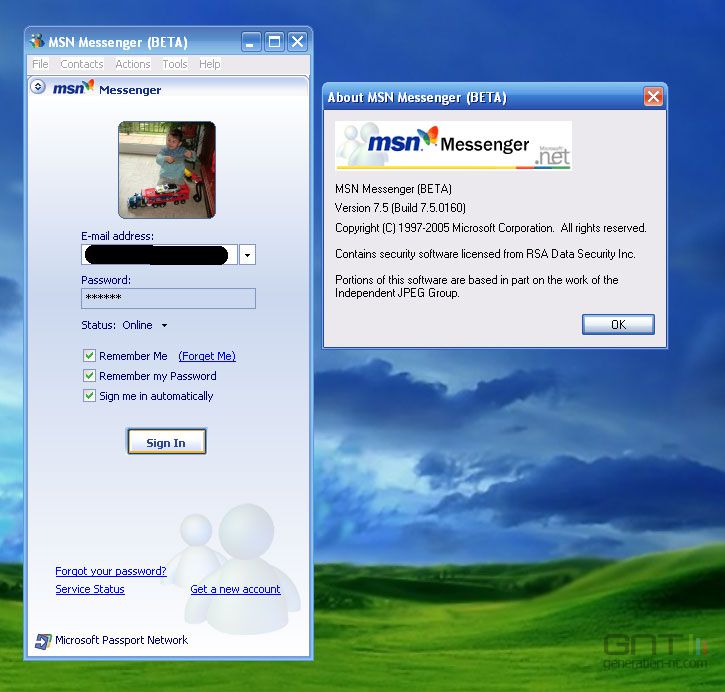Image resolution: width=725 pixels, height=692 pixels.
Task: Close the MSN Messenger main window
Action: click(x=297, y=43)
